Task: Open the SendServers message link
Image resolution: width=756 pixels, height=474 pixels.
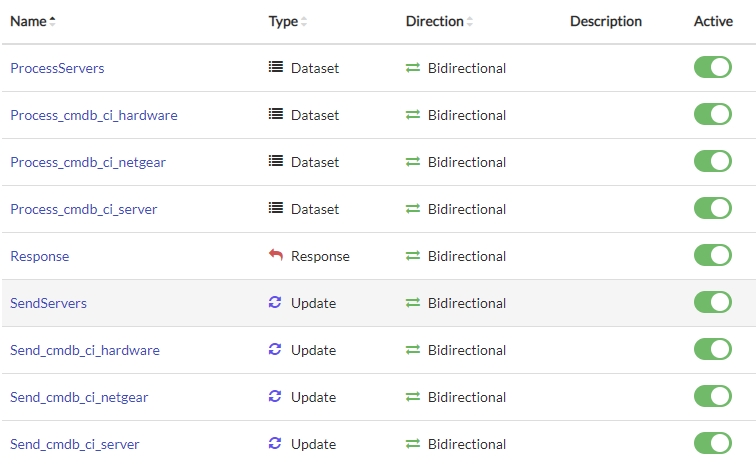Action: click(48, 303)
